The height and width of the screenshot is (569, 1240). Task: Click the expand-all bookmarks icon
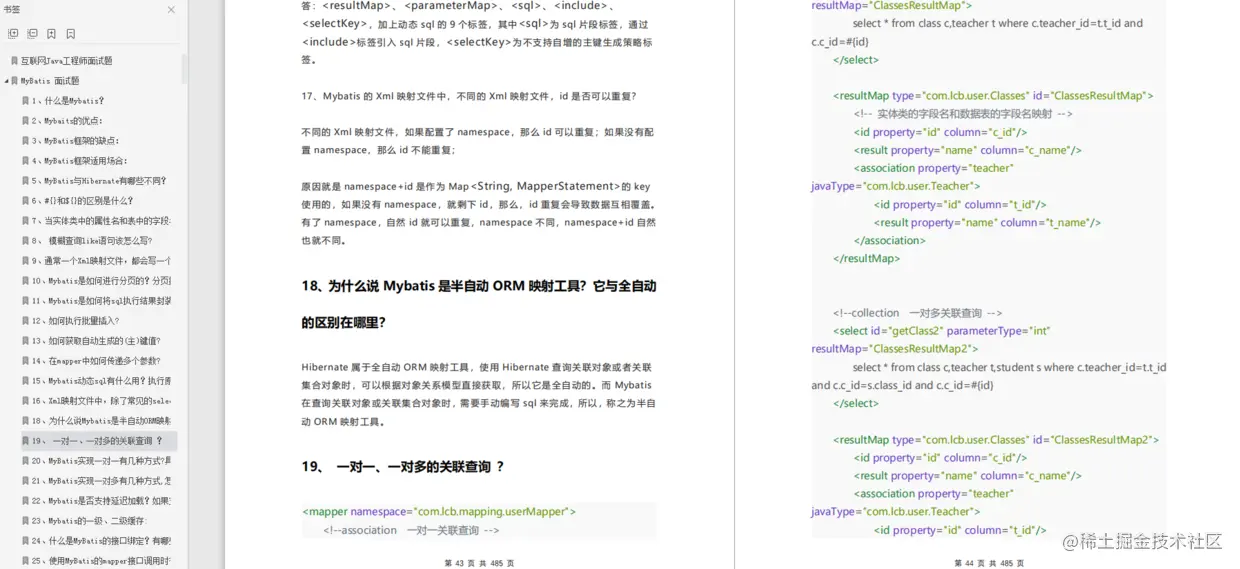click(x=13, y=34)
